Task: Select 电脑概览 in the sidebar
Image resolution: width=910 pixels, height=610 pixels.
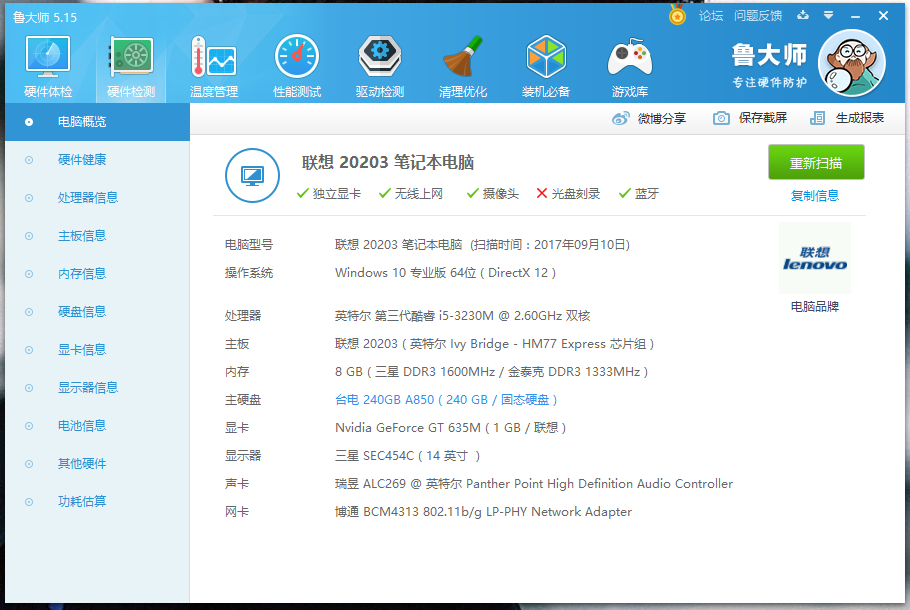Action: pyautogui.click(x=98, y=122)
